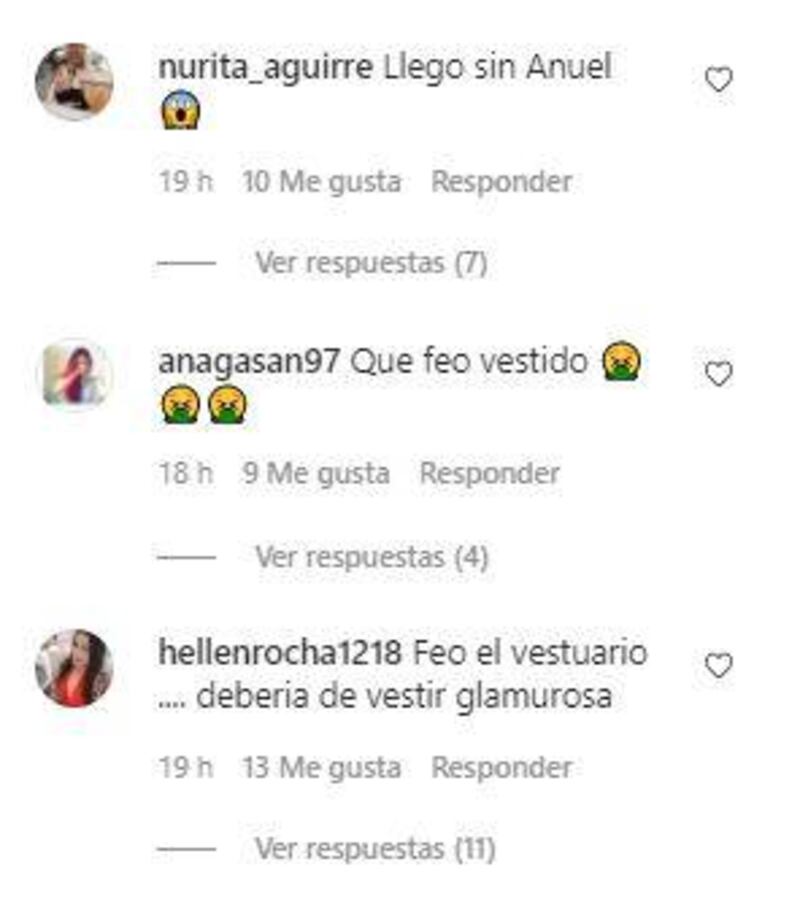Like hellenrocha1218's comment with heart icon
This screenshot has width=800, height=902.
pos(718,666)
